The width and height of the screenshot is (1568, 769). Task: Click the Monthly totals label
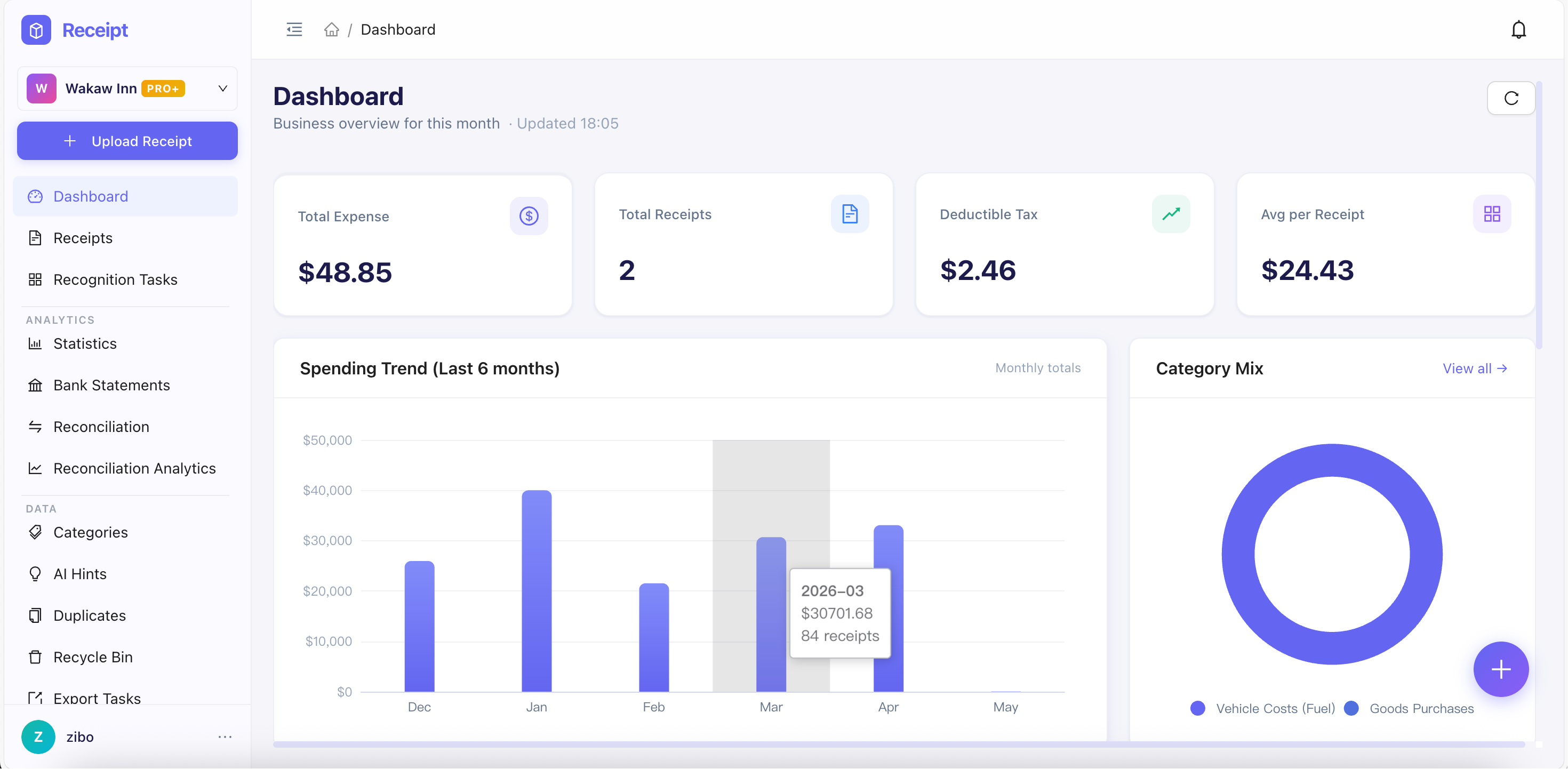tap(1038, 368)
